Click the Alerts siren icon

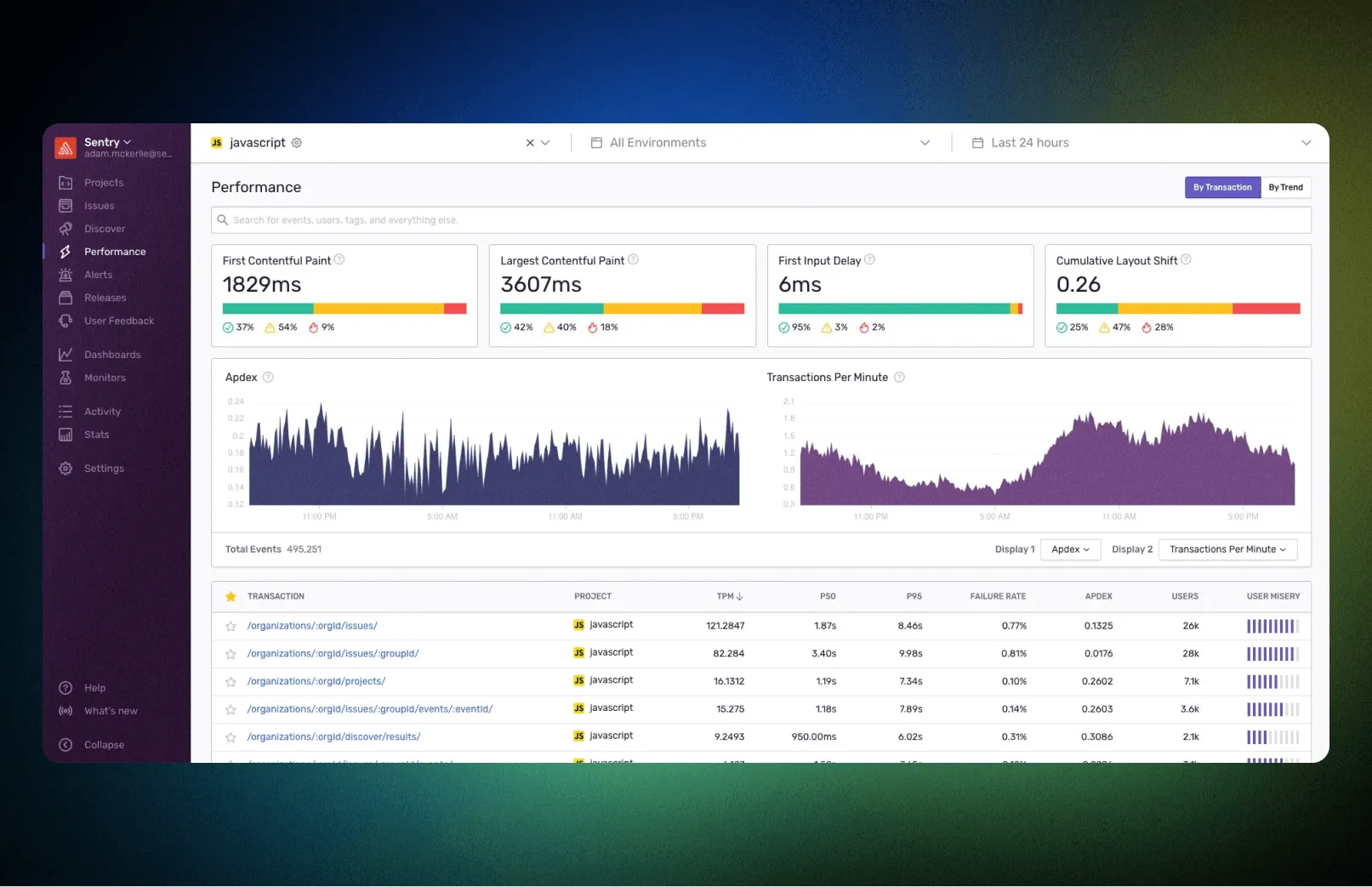[65, 275]
